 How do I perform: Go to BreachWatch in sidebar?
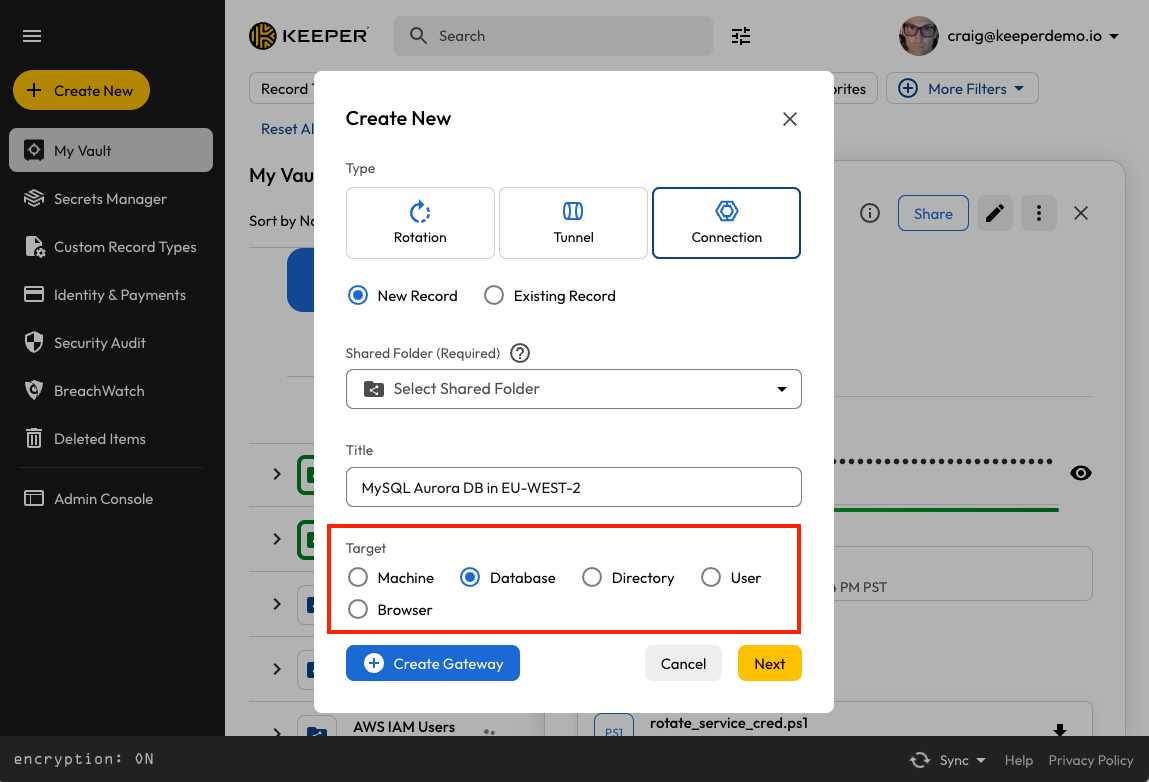[x=99, y=391]
